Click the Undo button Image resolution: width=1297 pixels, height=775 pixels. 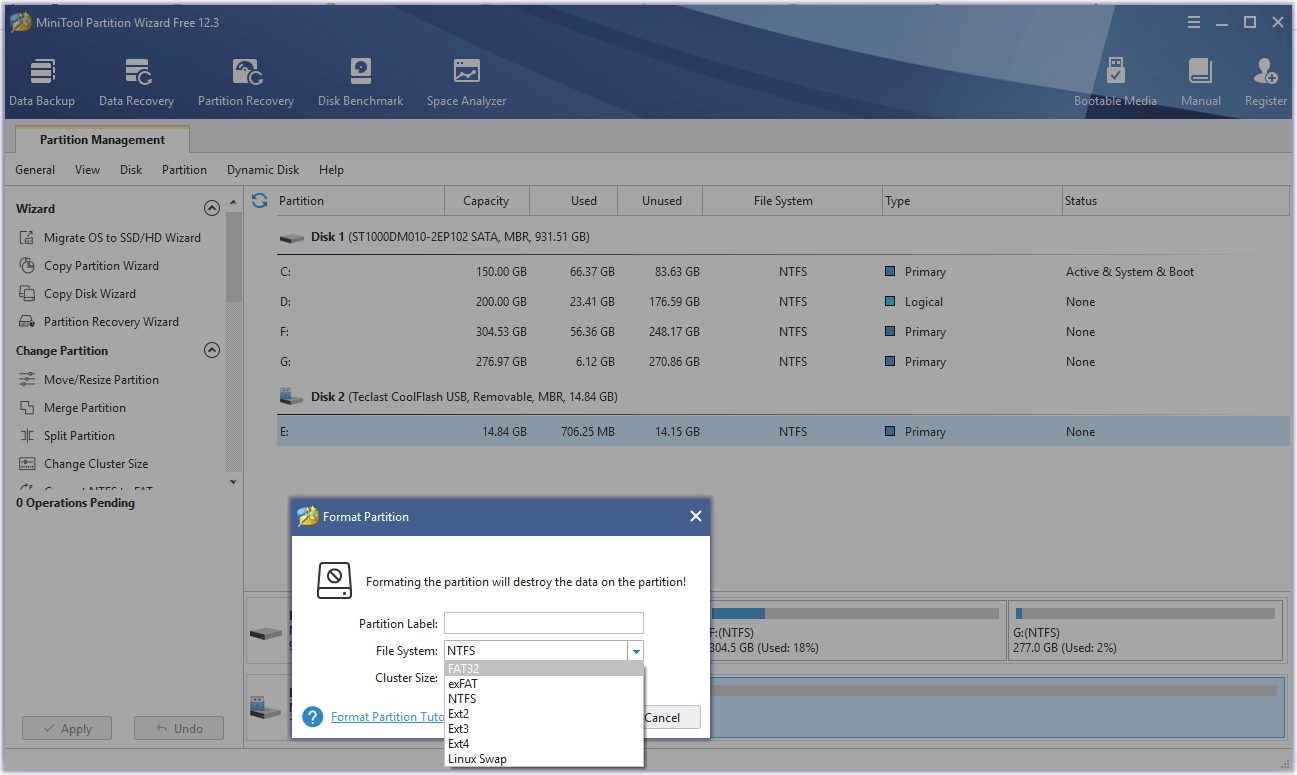click(179, 729)
